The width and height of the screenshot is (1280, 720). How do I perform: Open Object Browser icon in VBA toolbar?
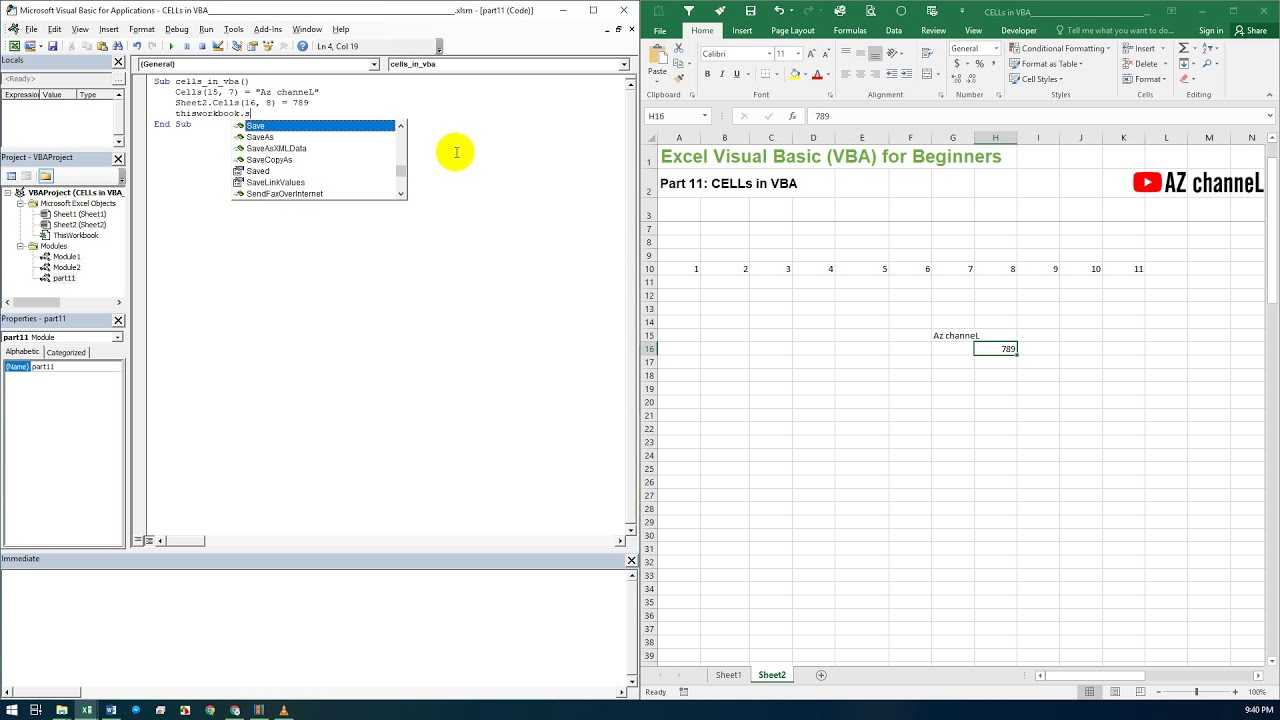tap(267, 46)
